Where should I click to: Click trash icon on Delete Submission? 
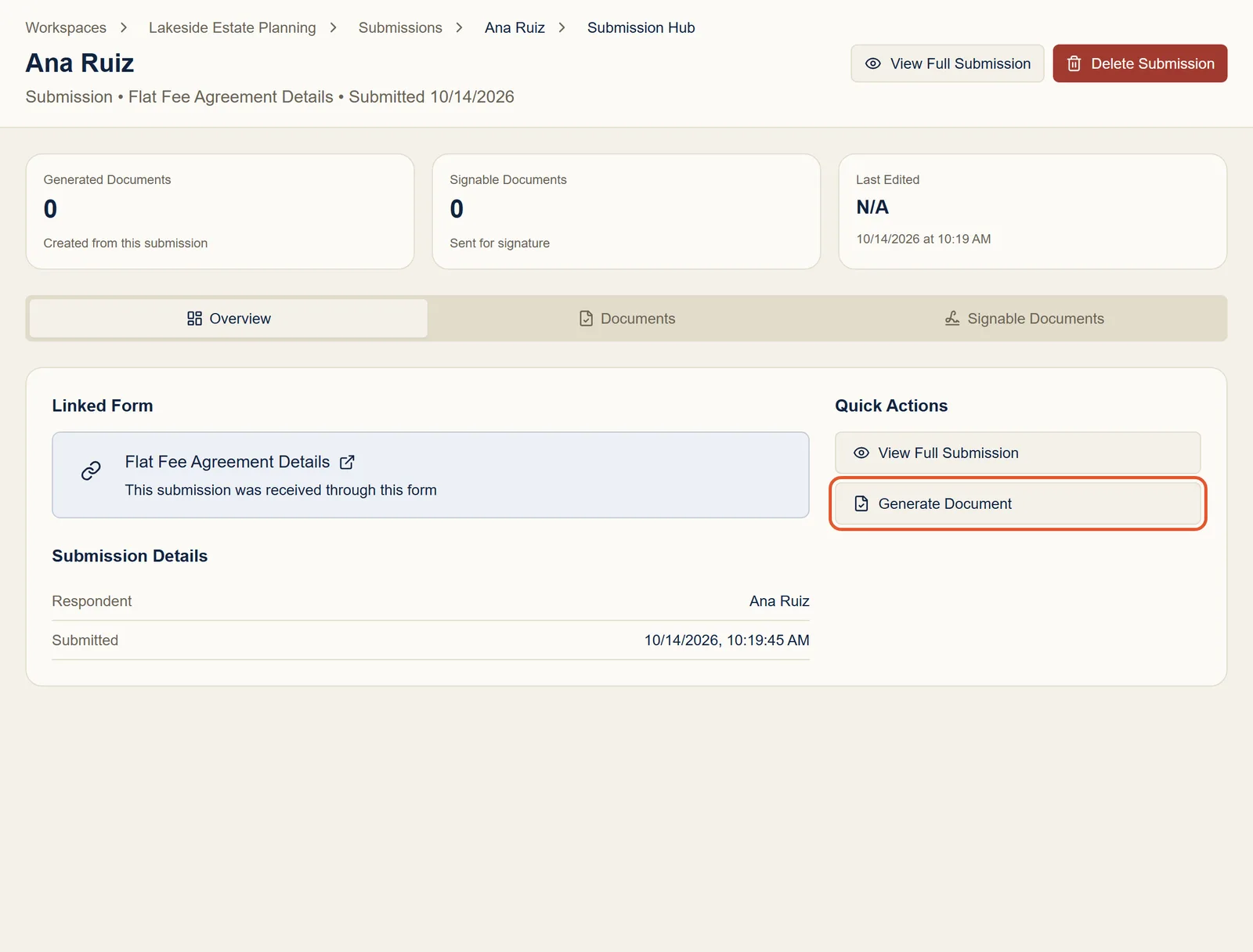[1074, 63]
